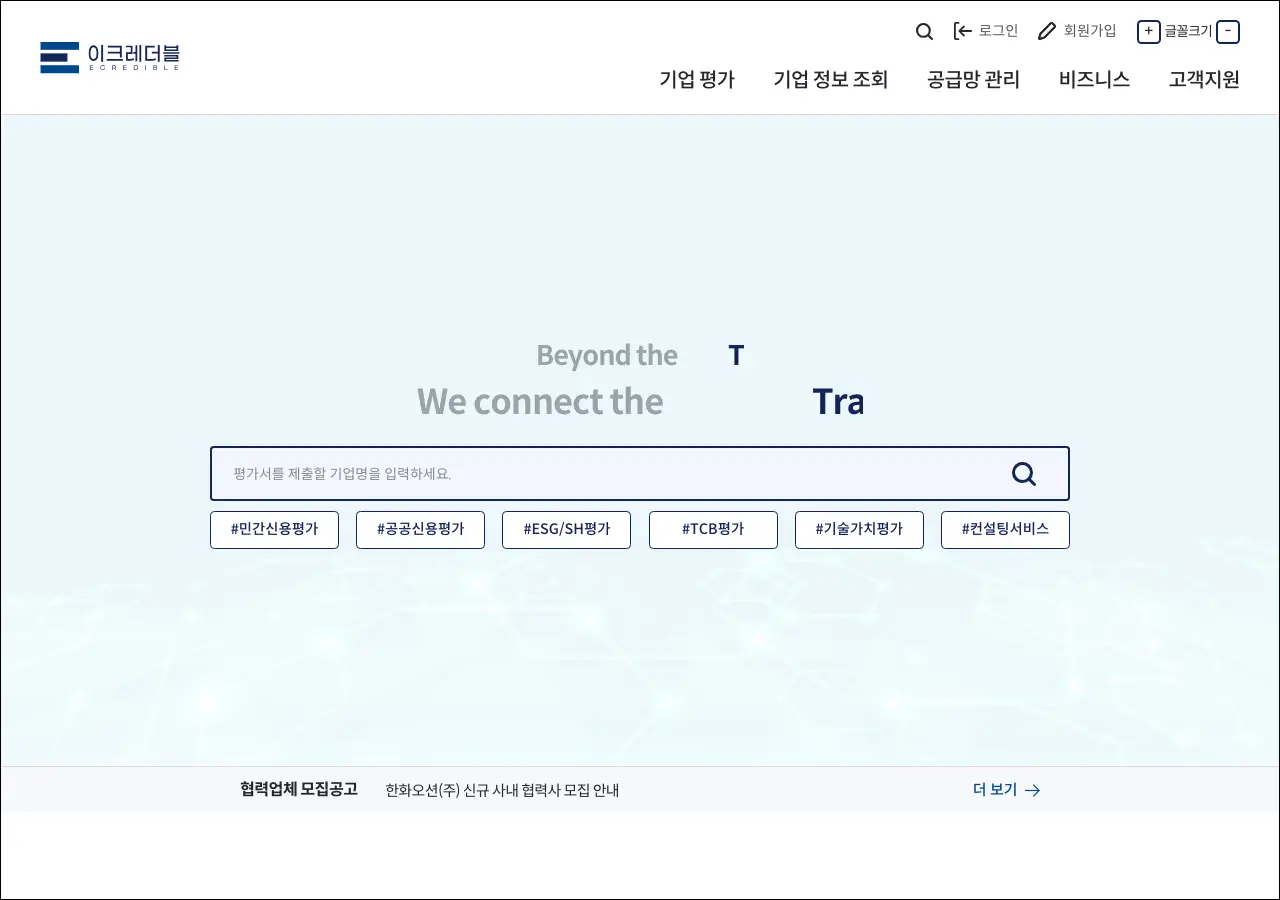This screenshot has width=1280, height=900.
Task: Select the #민간신용평가 tag
Action: coord(274,530)
